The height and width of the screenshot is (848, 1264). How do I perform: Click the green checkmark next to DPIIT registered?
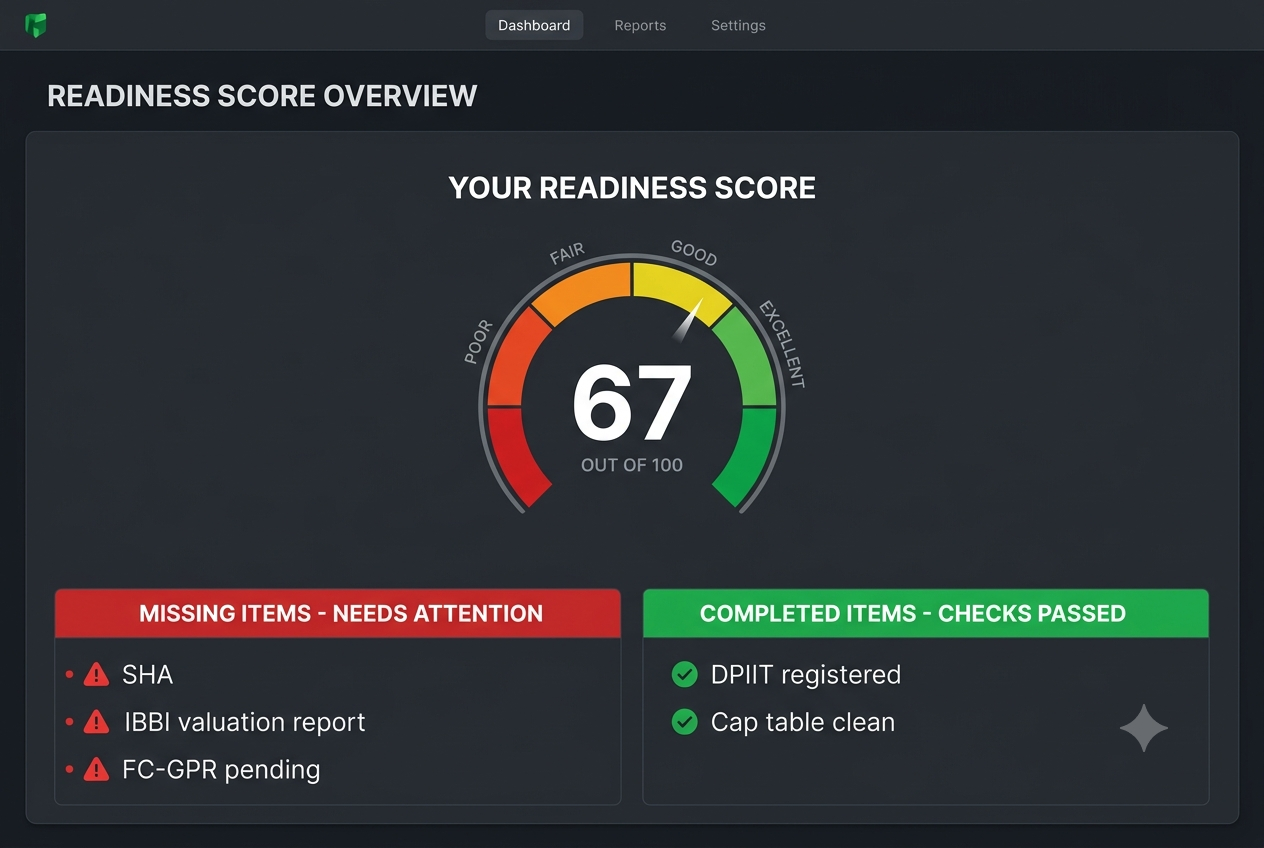coord(684,675)
